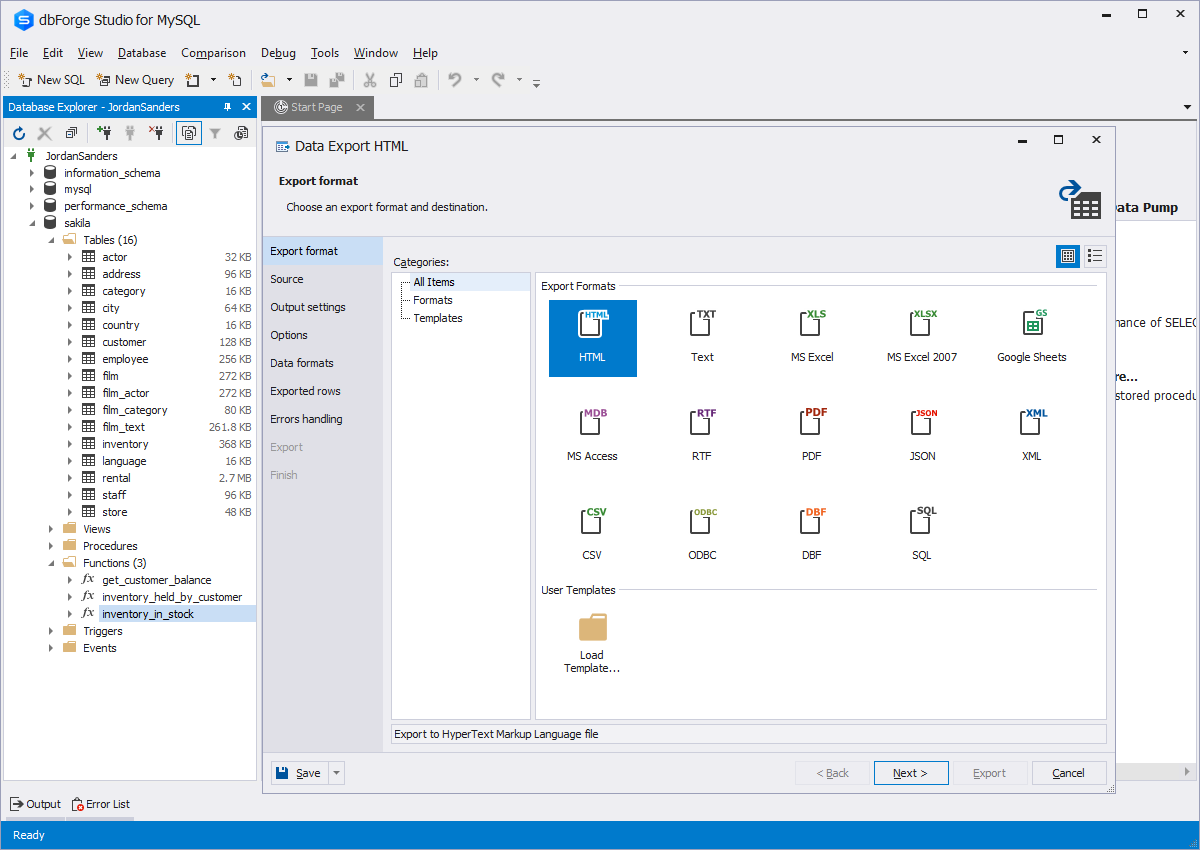Screen dimensions: 1200x850
Task: Click the Delete connection red-x plug icon
Action: [156, 132]
